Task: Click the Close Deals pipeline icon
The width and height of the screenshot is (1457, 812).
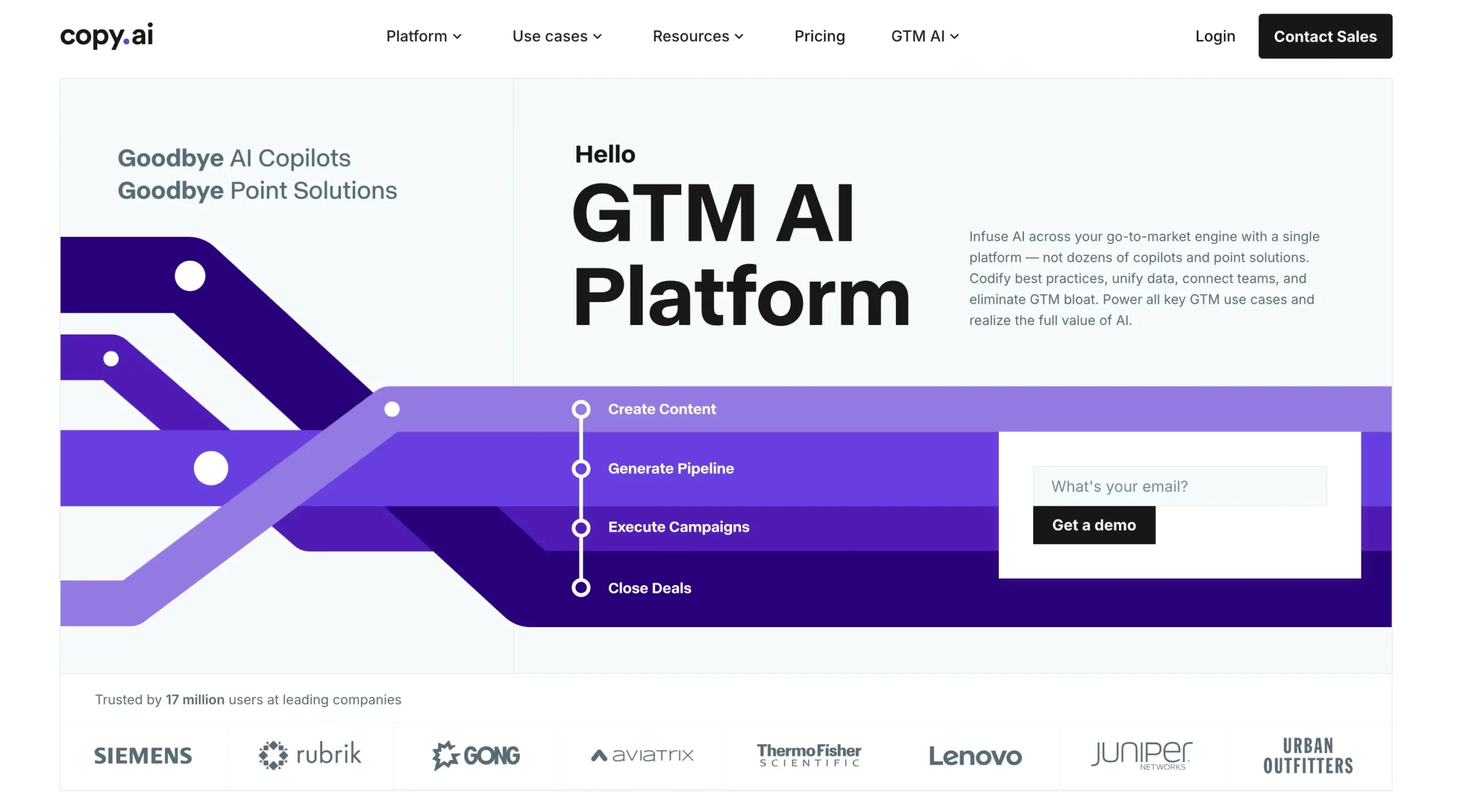Action: (580, 587)
